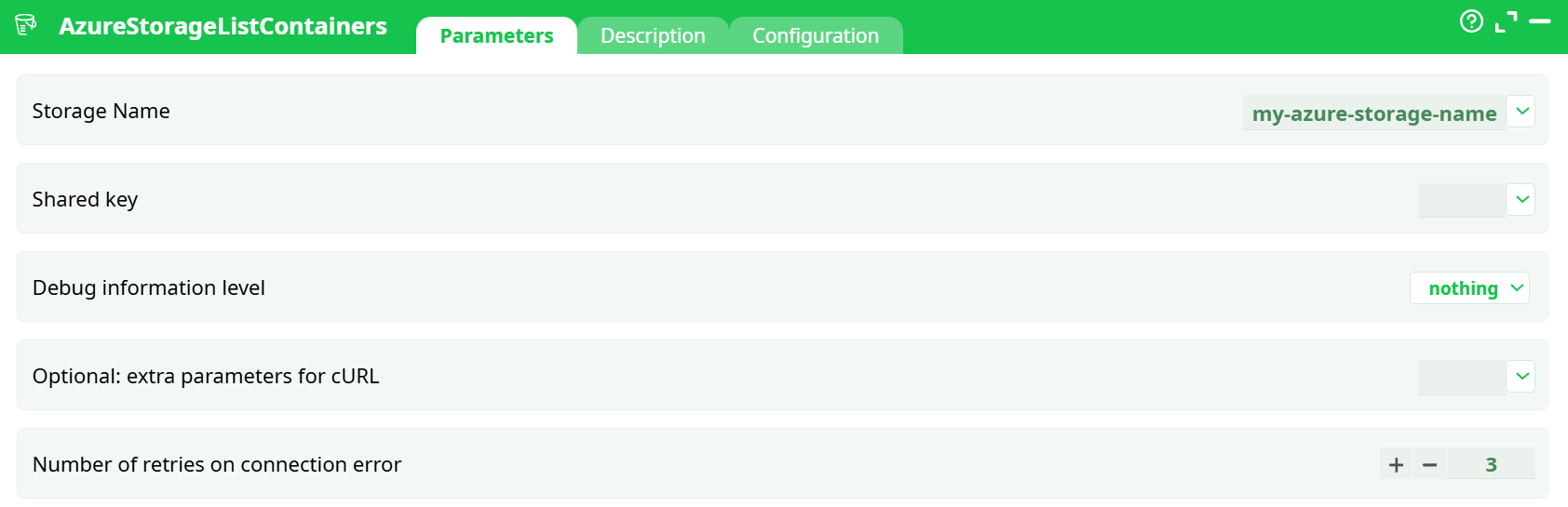Open the Configuration tab
Image resolution: width=1568 pixels, height=507 pixels.
816,35
